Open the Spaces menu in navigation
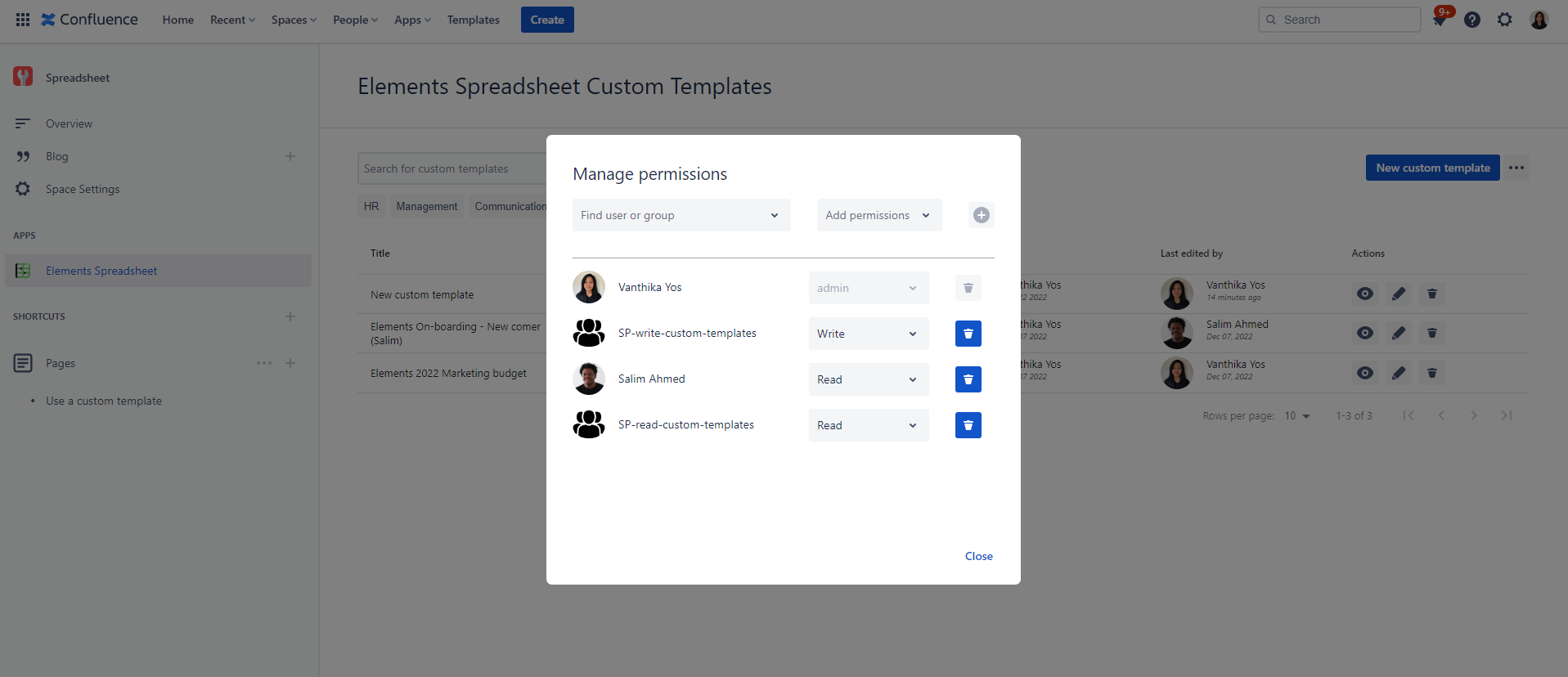The width and height of the screenshot is (1568, 677). pos(294,20)
